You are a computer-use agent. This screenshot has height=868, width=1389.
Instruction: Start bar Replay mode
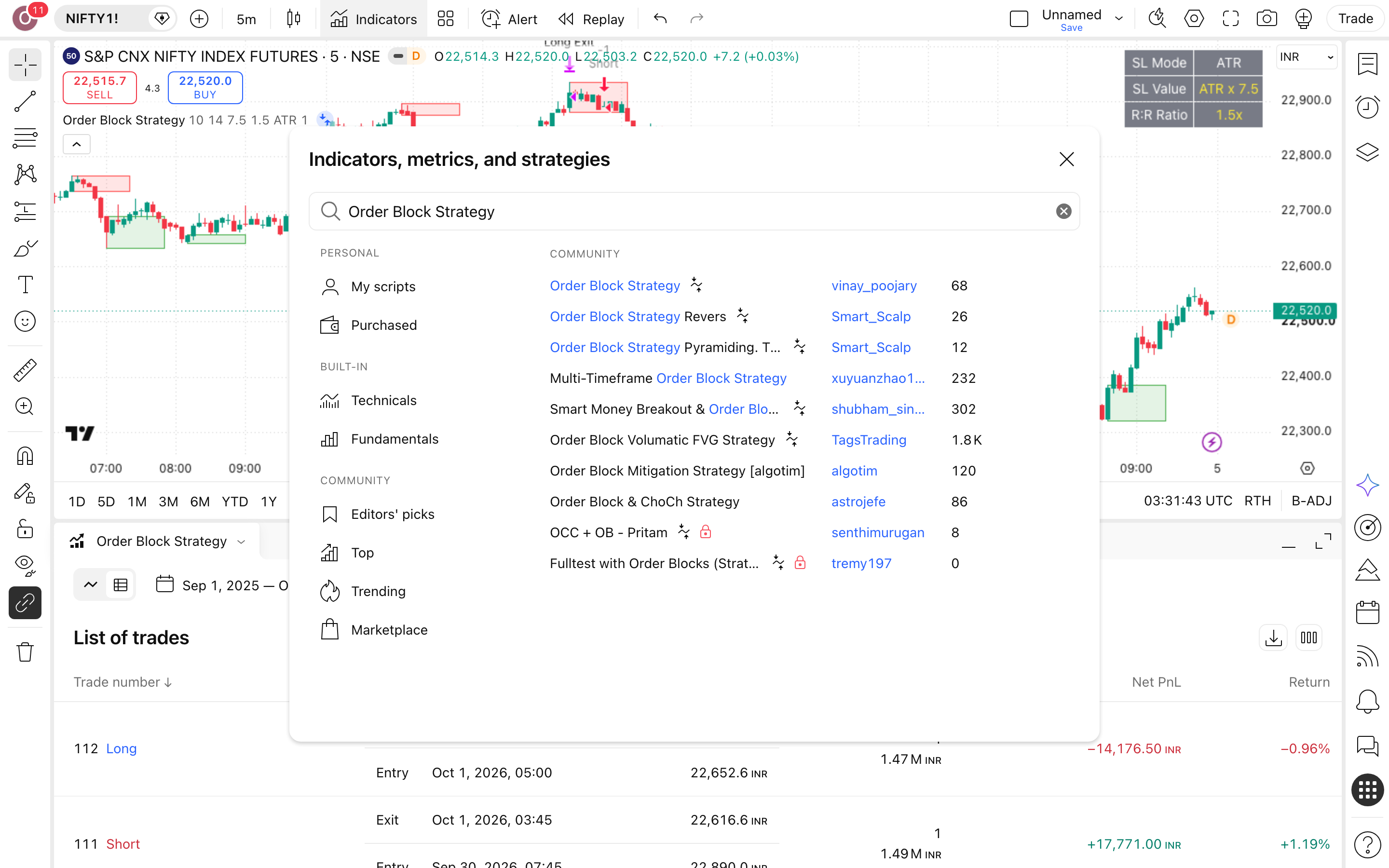[x=591, y=19]
